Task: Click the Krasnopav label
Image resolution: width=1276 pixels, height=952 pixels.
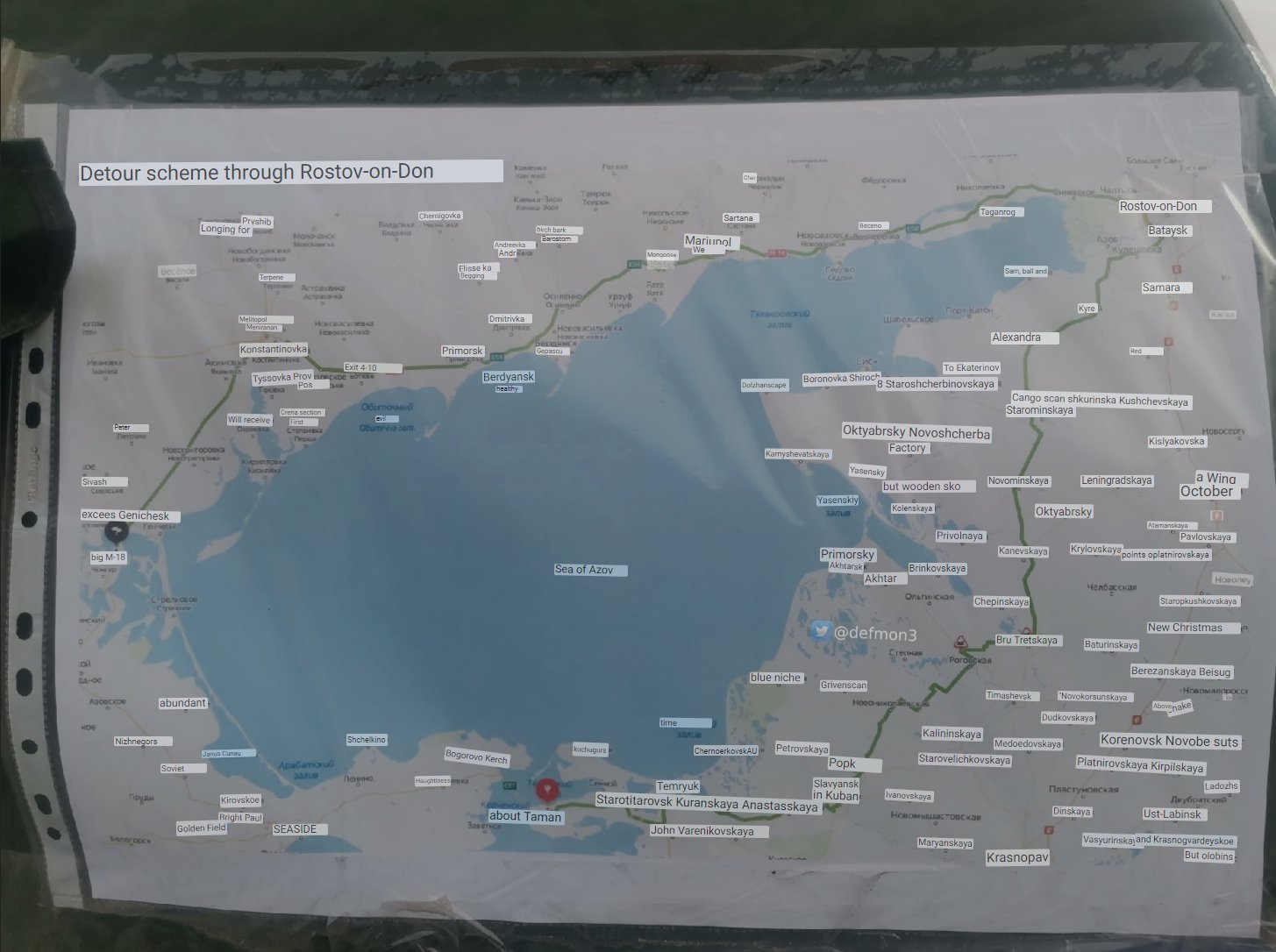Action: [x=1017, y=857]
